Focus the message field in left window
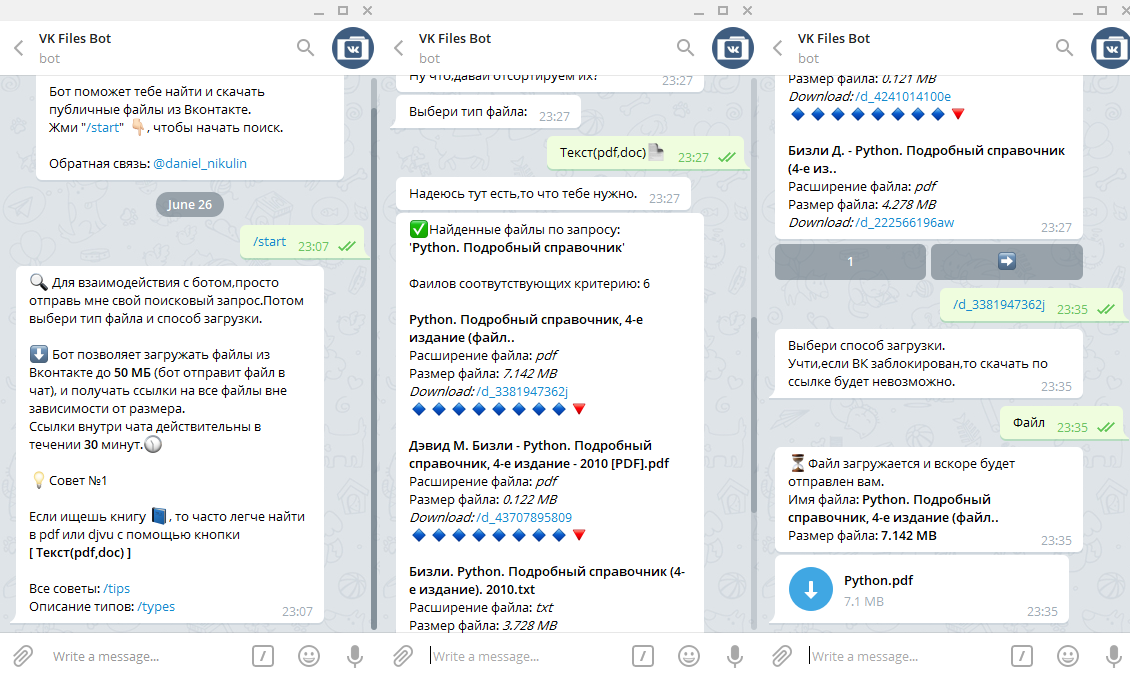Viewport: 1130px width, 678px height. (x=148, y=656)
